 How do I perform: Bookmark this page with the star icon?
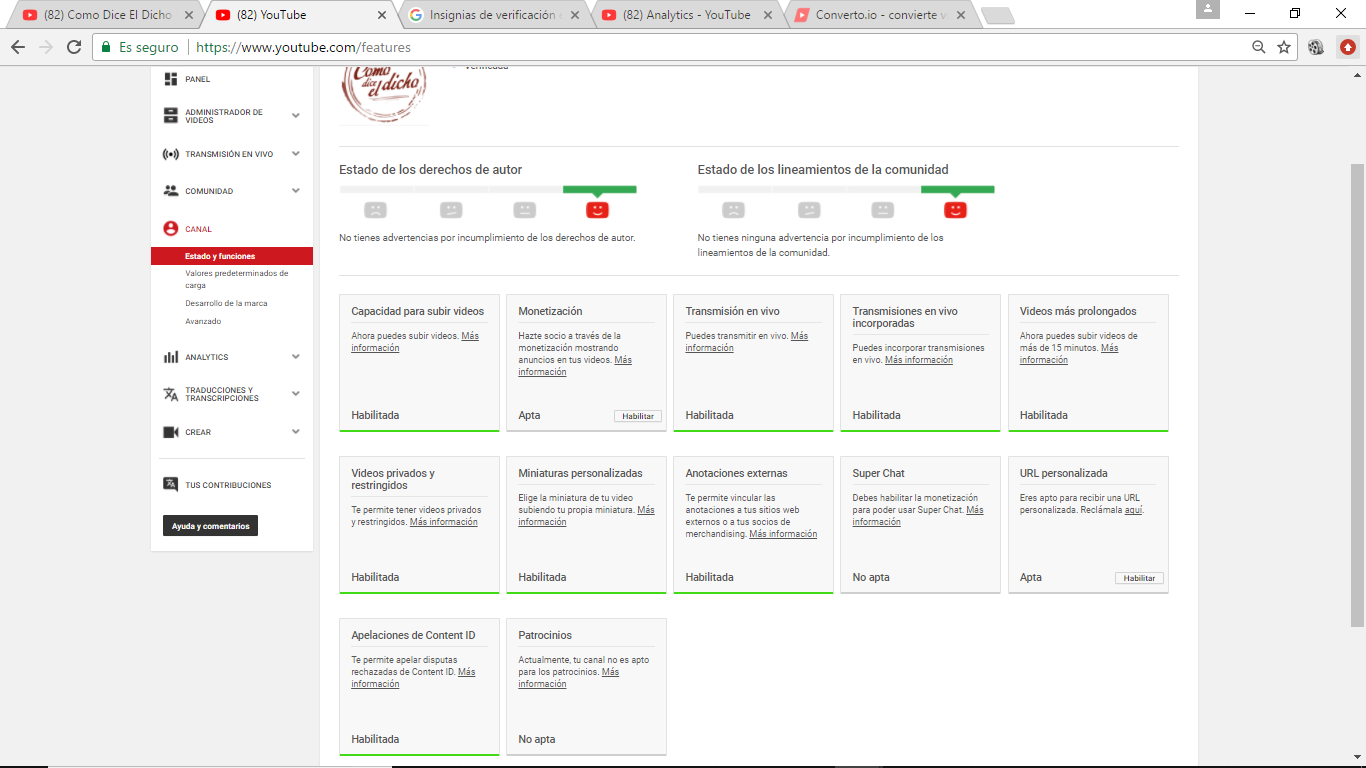1284,47
